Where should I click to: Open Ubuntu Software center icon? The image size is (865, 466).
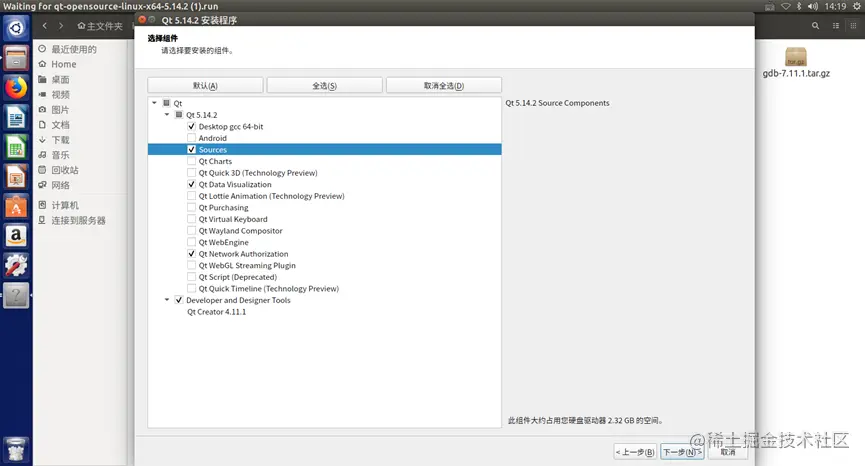click(x=16, y=207)
